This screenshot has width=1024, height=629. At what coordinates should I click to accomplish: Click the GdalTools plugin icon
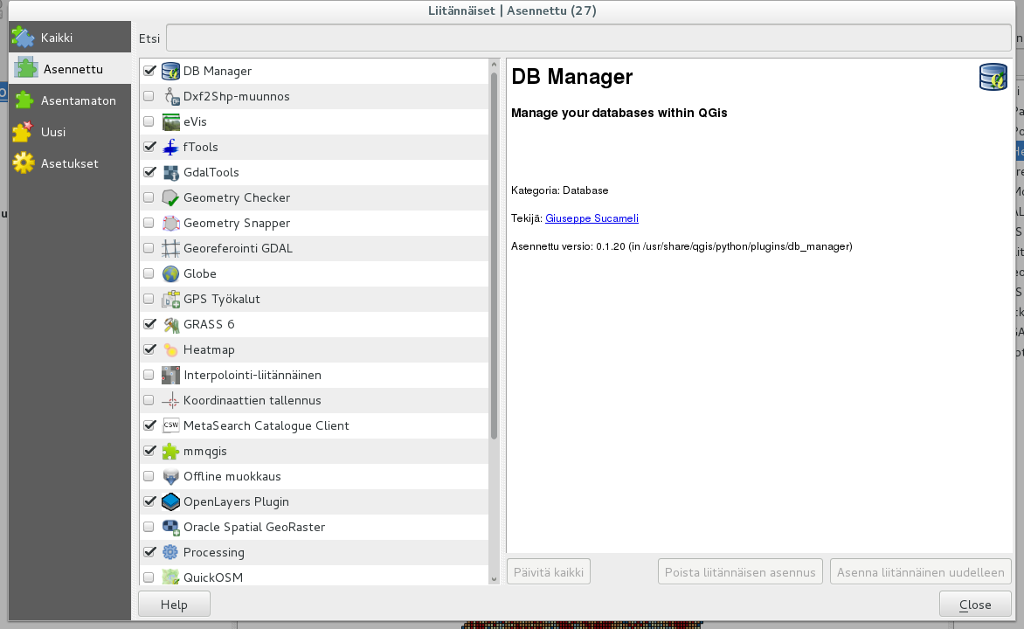click(171, 172)
